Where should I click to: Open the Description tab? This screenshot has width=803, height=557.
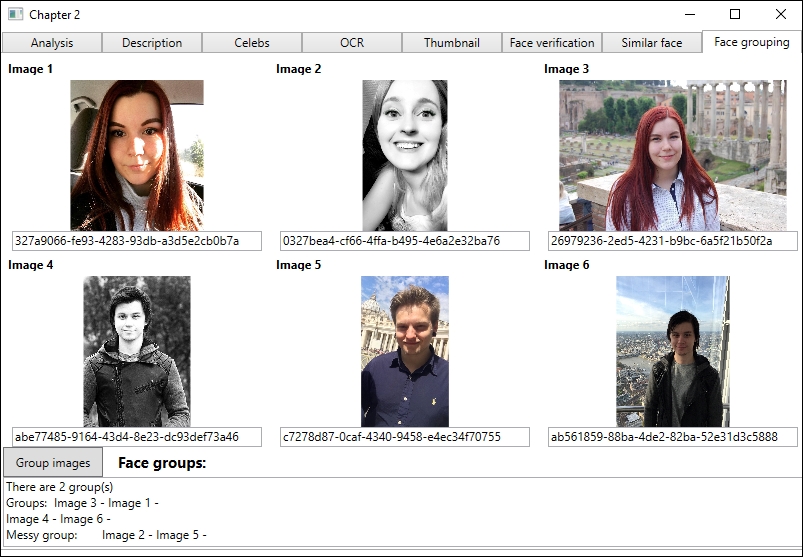(x=152, y=42)
